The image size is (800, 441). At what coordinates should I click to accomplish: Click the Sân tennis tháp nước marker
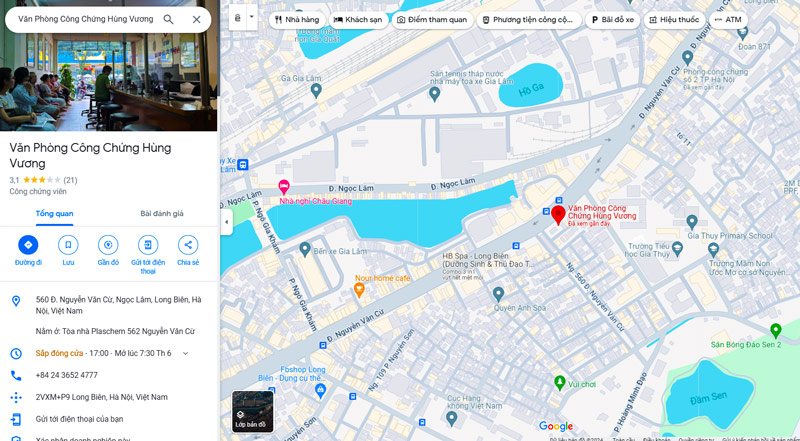(434, 93)
